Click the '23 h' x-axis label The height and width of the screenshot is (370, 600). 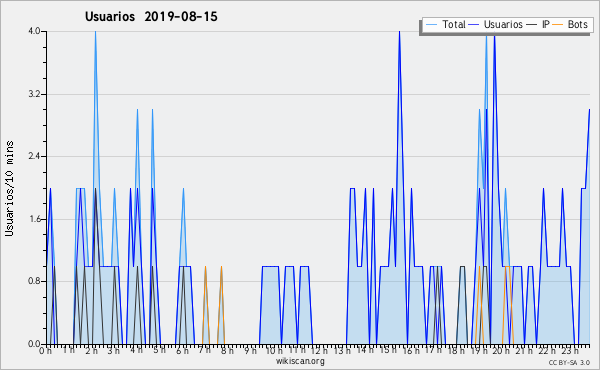569,350
